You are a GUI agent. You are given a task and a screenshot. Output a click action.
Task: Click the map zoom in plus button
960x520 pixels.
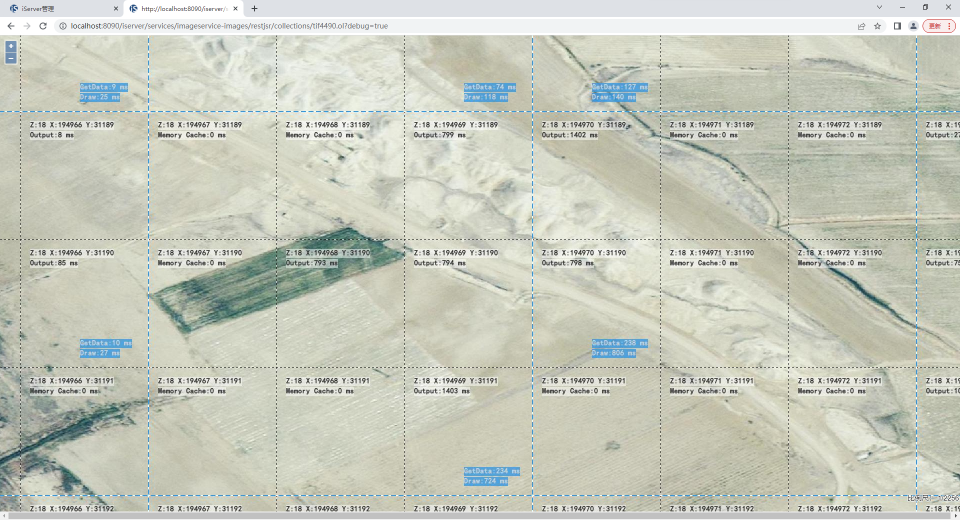11,46
